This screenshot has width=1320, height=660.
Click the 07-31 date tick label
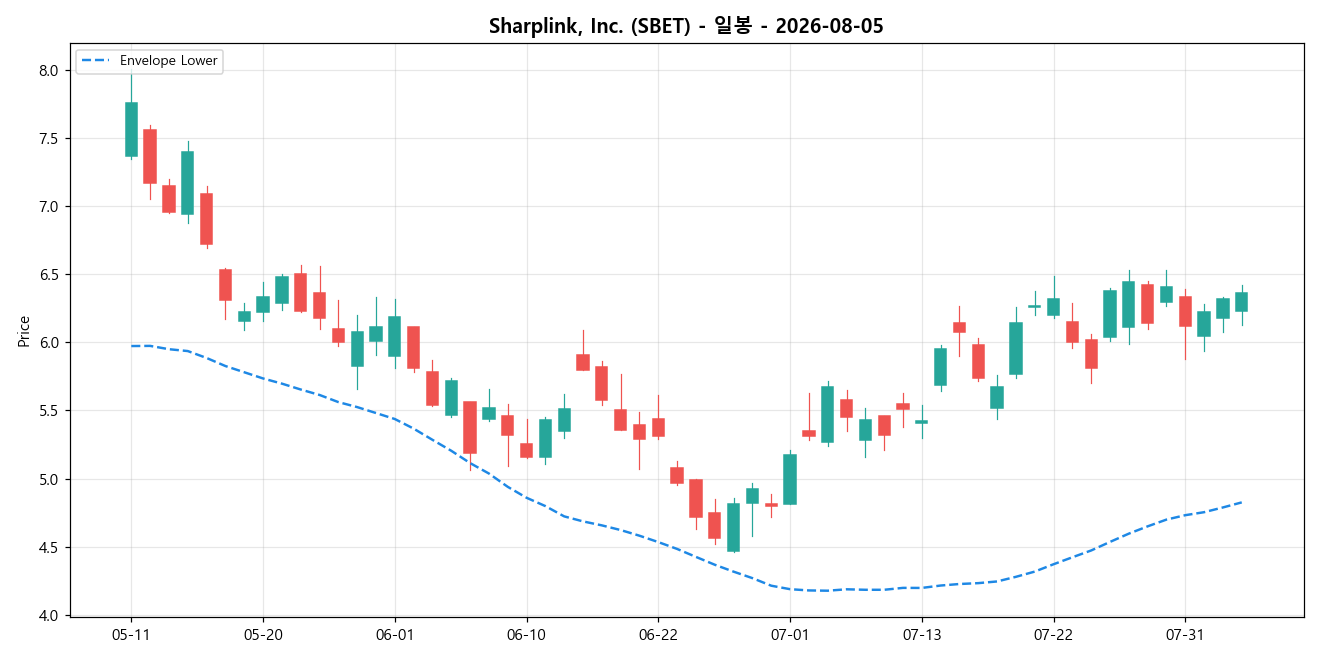click(x=1185, y=635)
